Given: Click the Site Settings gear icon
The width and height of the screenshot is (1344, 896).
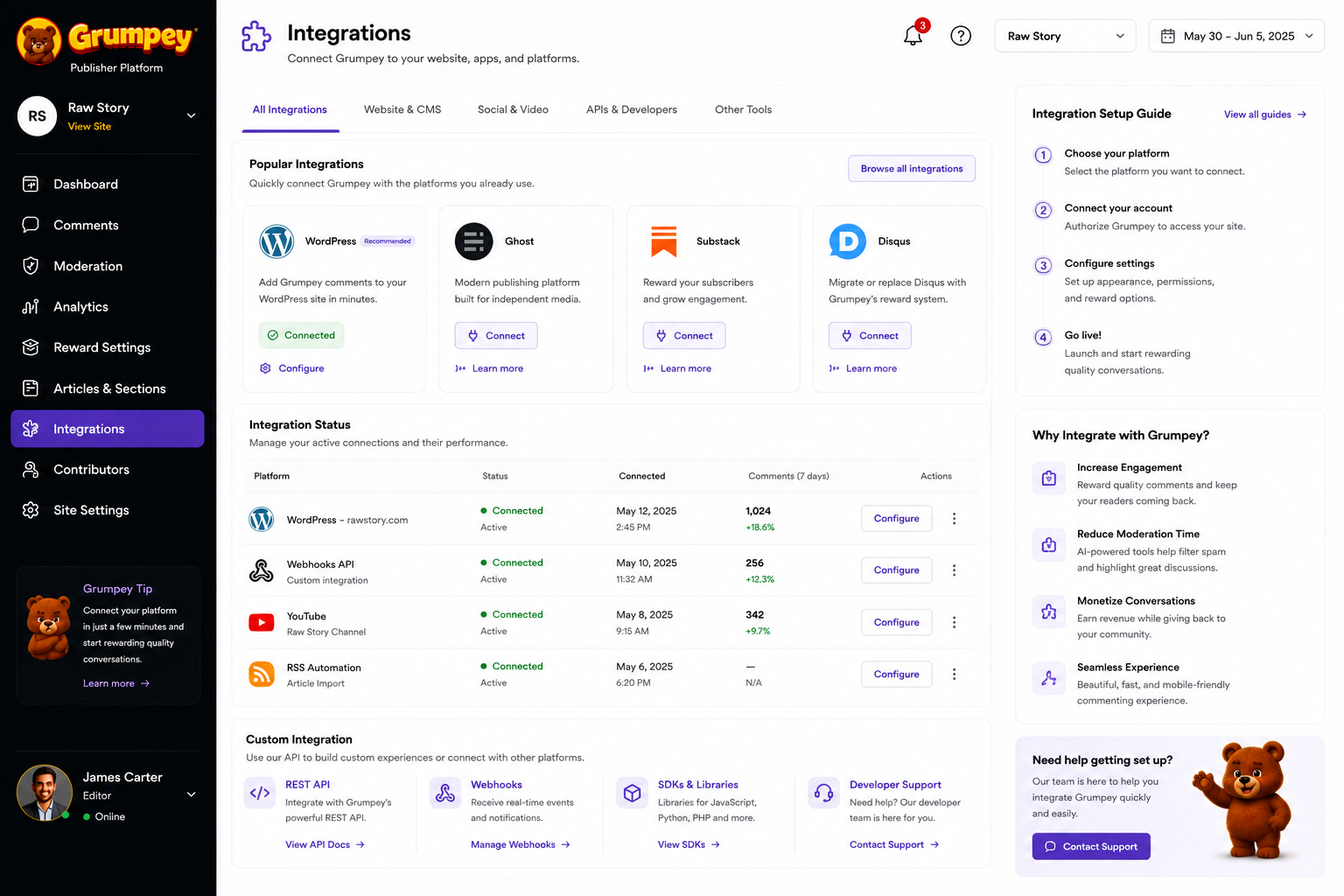Looking at the screenshot, I should pyautogui.click(x=31, y=510).
